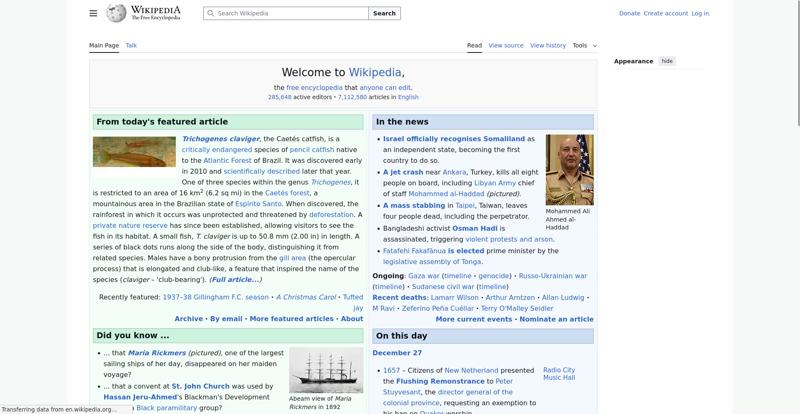
Task: Click the Log in link
Action: click(700, 14)
